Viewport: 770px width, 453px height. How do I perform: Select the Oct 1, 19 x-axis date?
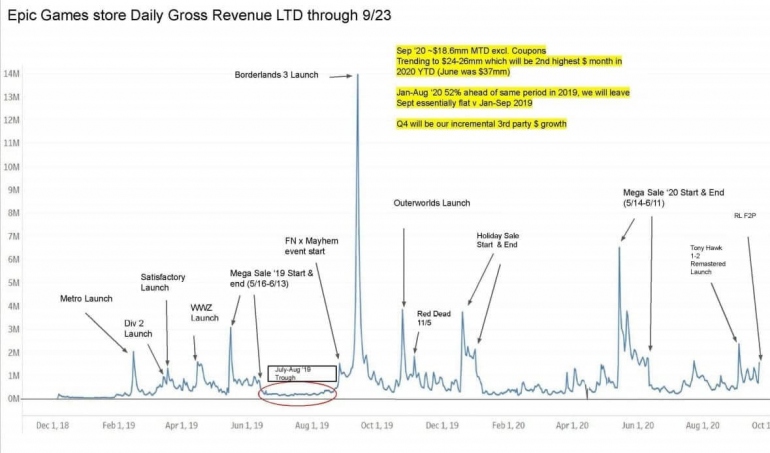377,425
